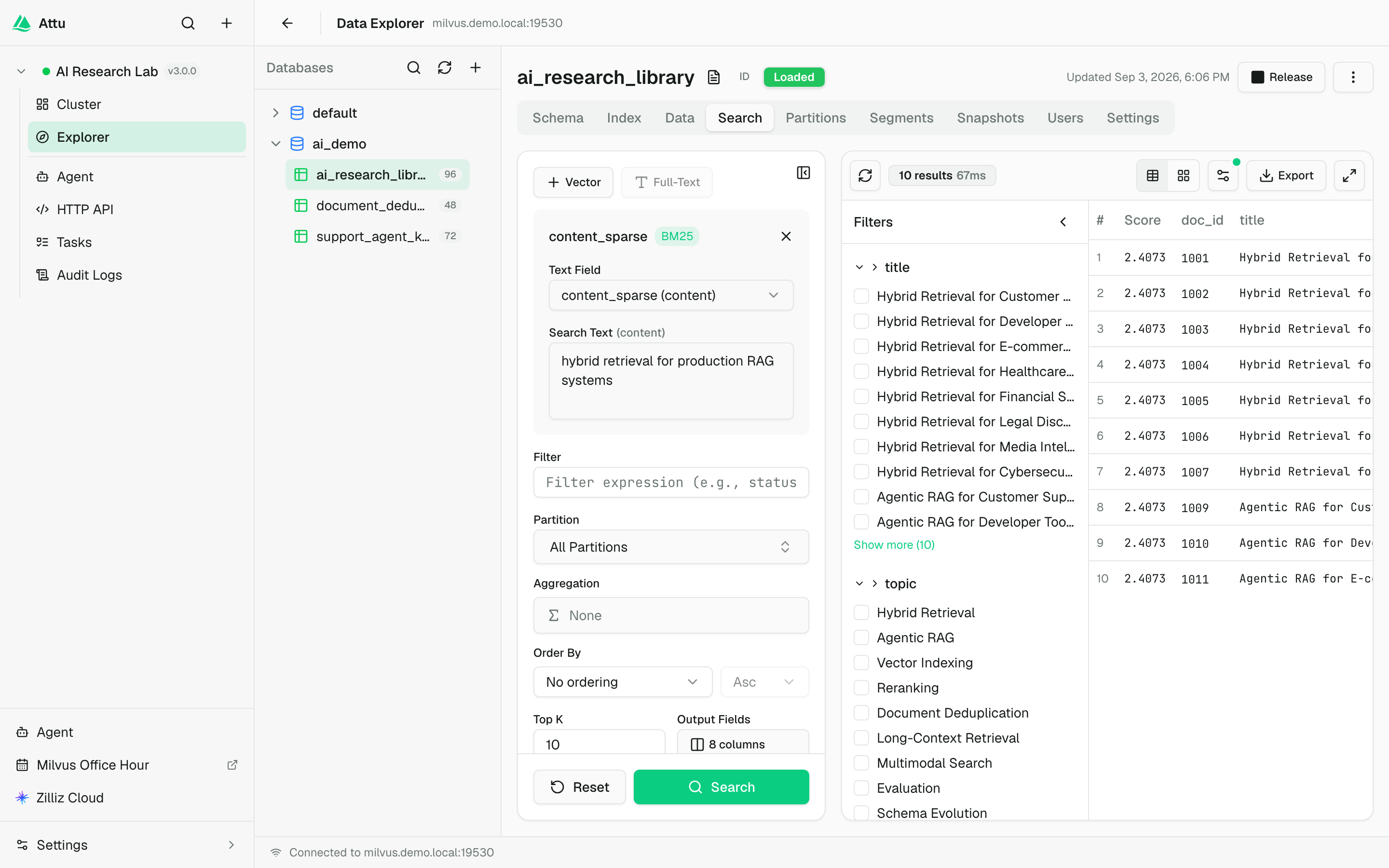
Task: Click the Reset button
Action: (580, 787)
